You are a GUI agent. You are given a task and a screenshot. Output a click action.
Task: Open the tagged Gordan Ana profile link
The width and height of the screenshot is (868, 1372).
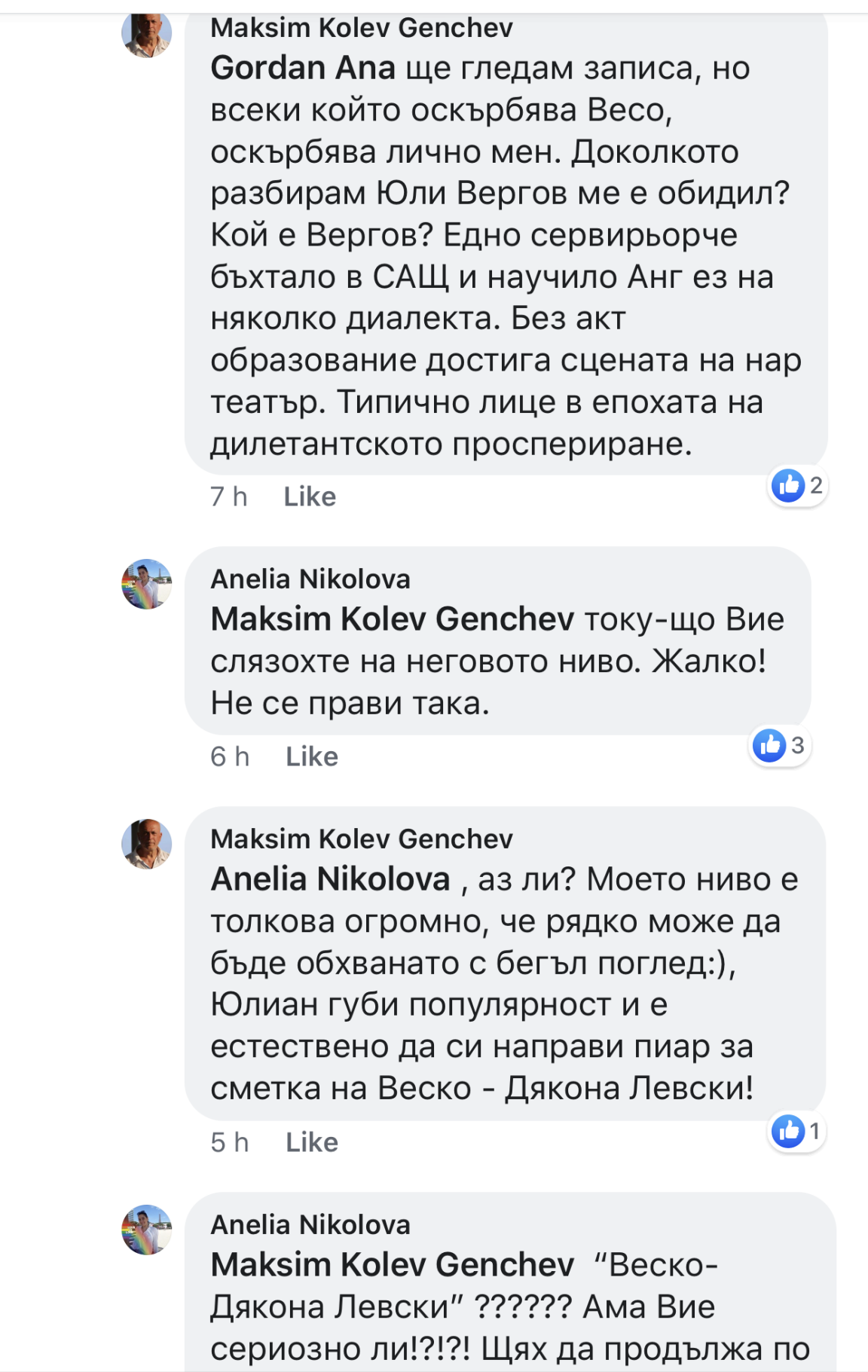pos(303,69)
